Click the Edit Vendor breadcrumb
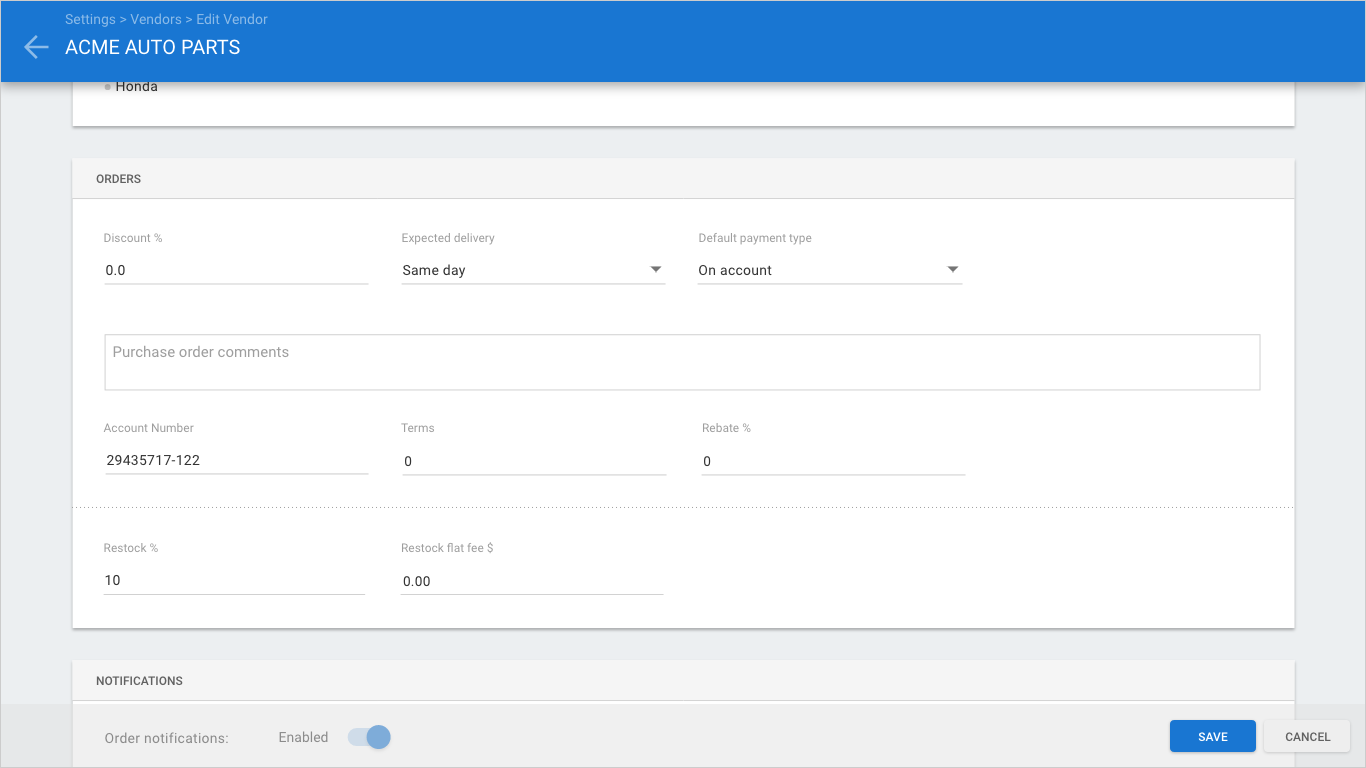The height and width of the screenshot is (768, 1366). (232, 19)
